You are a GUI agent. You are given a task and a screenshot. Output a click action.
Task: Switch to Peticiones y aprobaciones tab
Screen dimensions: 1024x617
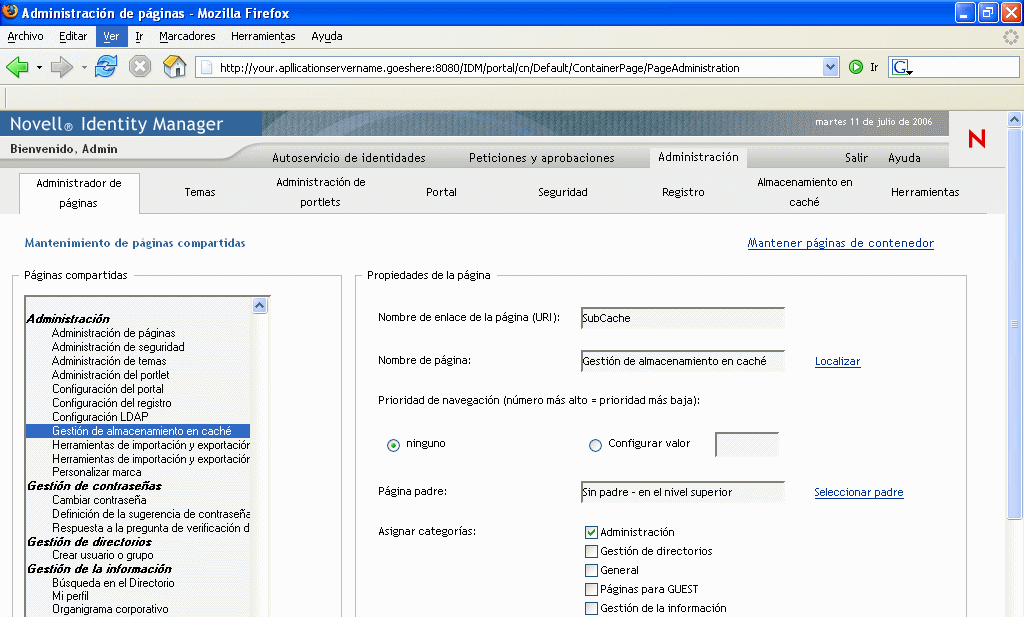pos(541,158)
